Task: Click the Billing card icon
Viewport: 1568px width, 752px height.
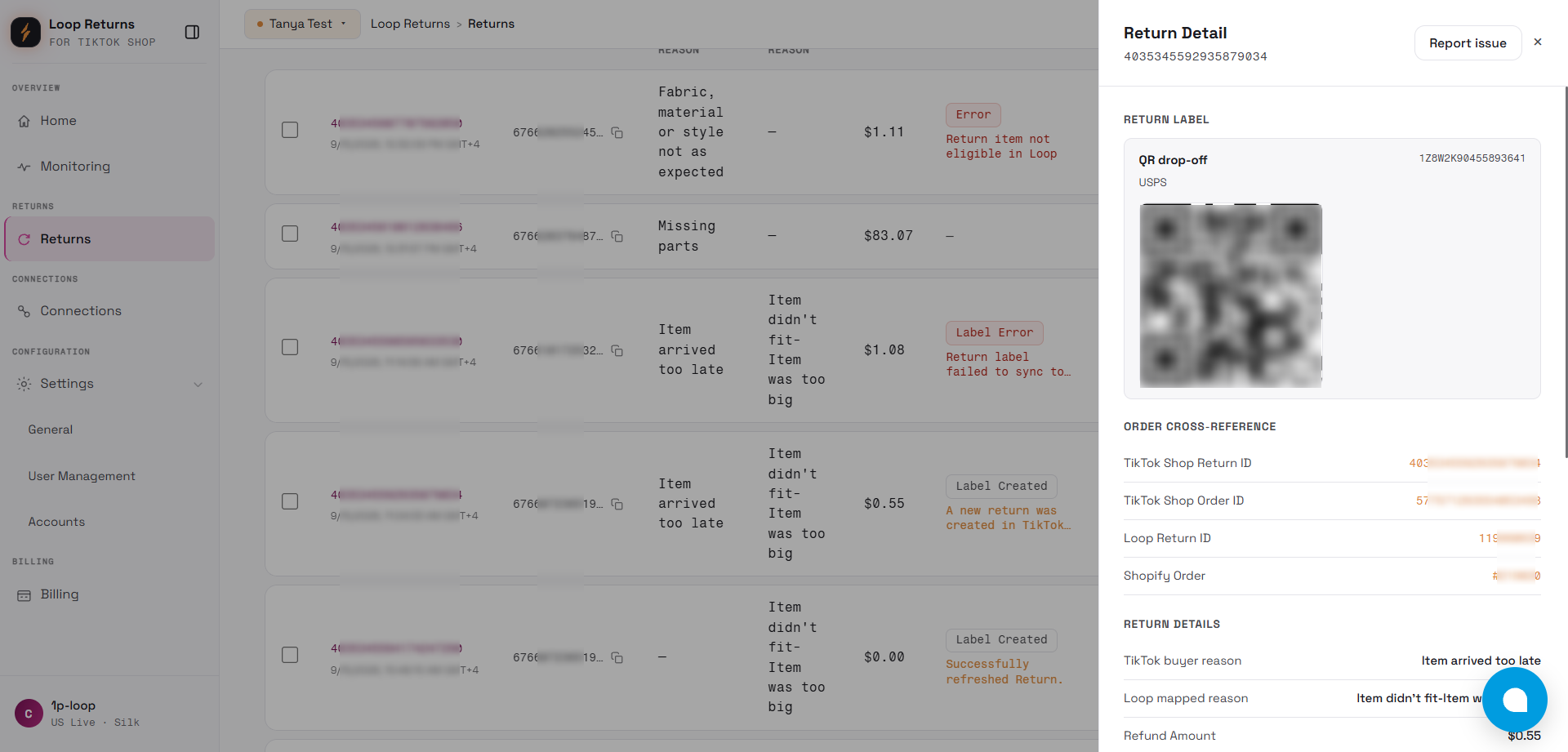Action: pyautogui.click(x=24, y=595)
